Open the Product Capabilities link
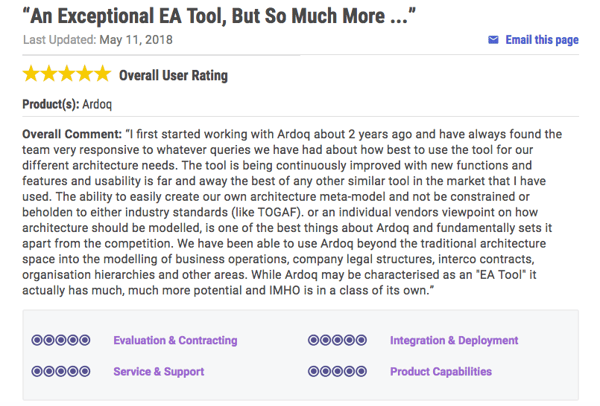The height and width of the screenshot is (406, 600). [x=441, y=372]
